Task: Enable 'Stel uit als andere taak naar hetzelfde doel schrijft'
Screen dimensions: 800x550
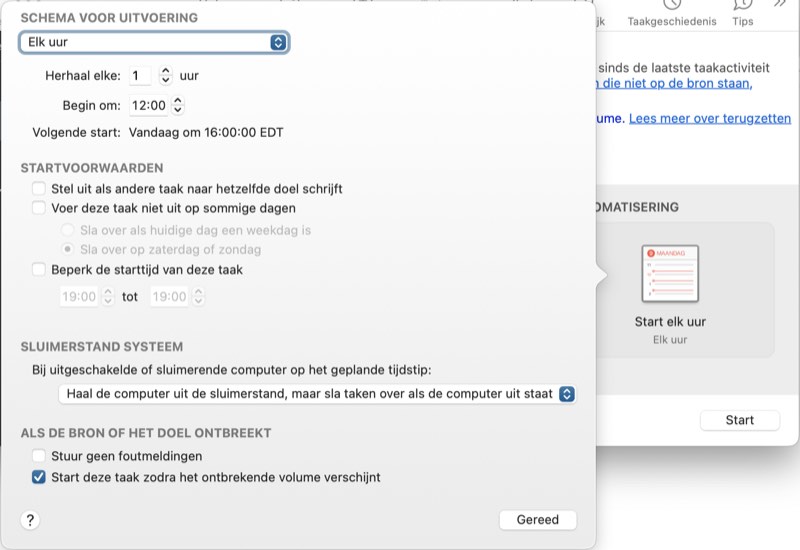Action: pyautogui.click(x=39, y=189)
